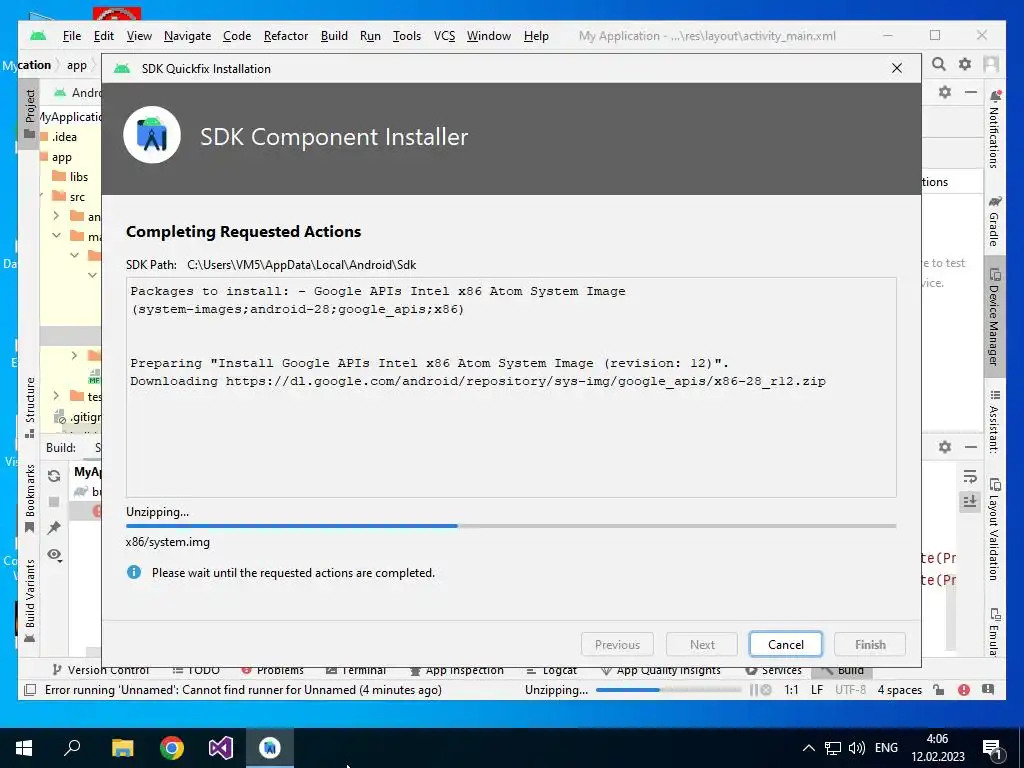Image resolution: width=1024 pixels, height=768 pixels.
Task: Open the Edit menu
Action: (x=103, y=36)
